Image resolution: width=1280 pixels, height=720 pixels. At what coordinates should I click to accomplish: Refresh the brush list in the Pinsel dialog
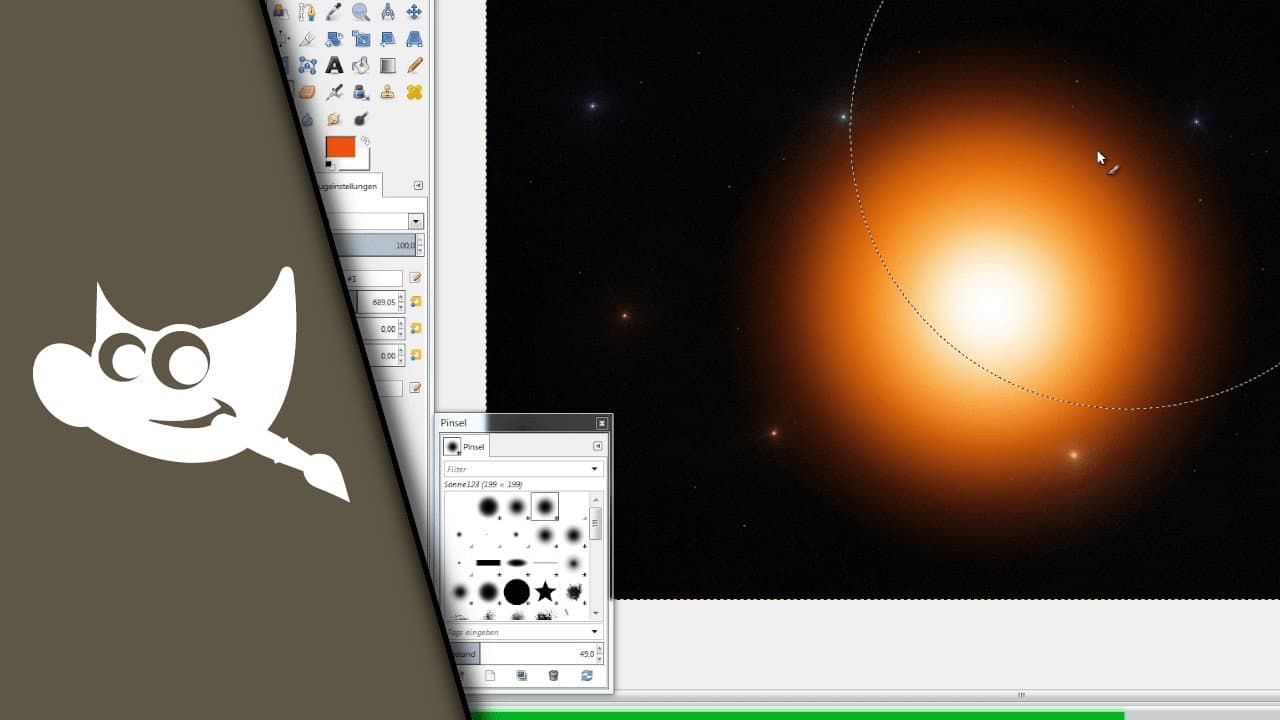(x=585, y=676)
